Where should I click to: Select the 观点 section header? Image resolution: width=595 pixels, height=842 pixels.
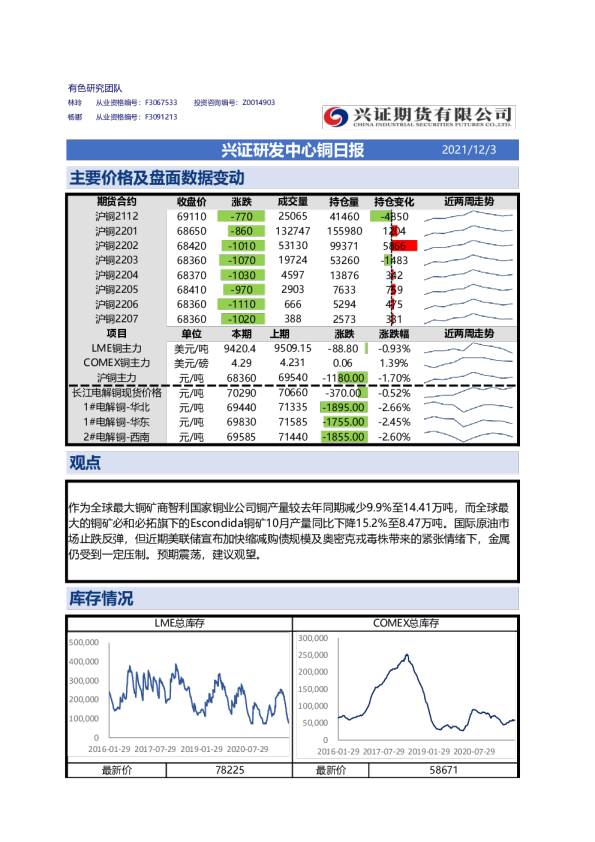pos(85,462)
